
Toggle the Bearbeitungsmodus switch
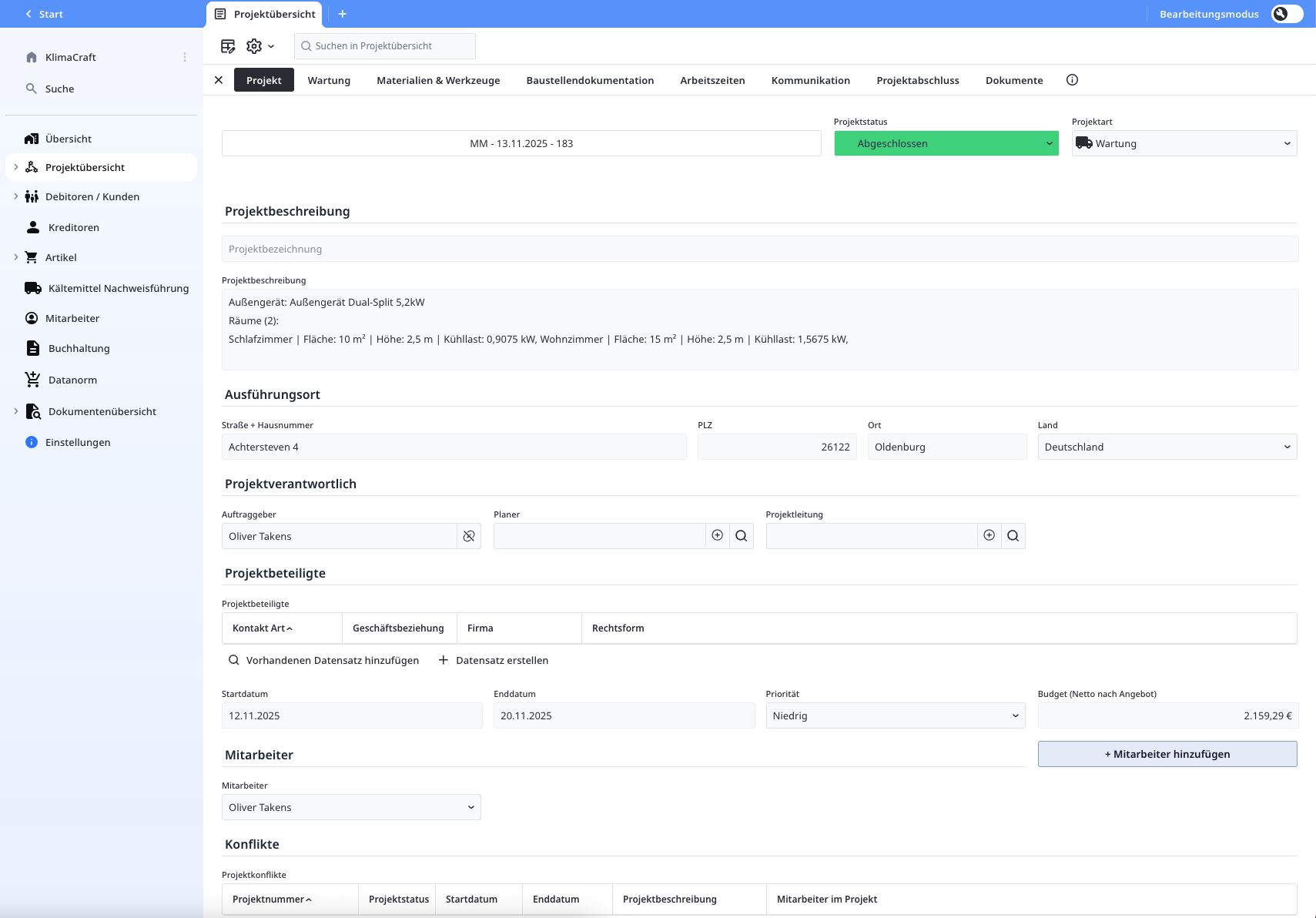click(1285, 13)
